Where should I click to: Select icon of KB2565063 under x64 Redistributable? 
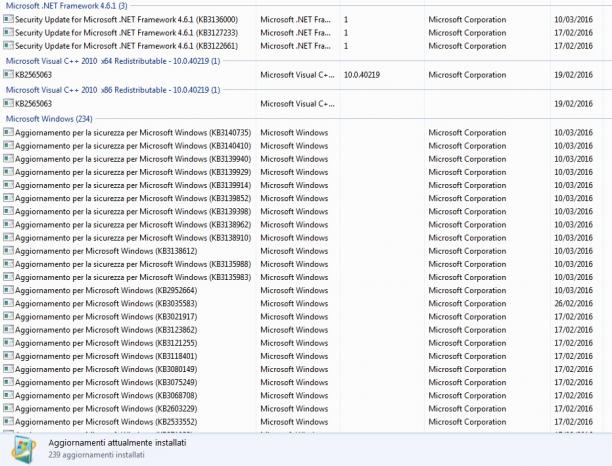point(8,75)
